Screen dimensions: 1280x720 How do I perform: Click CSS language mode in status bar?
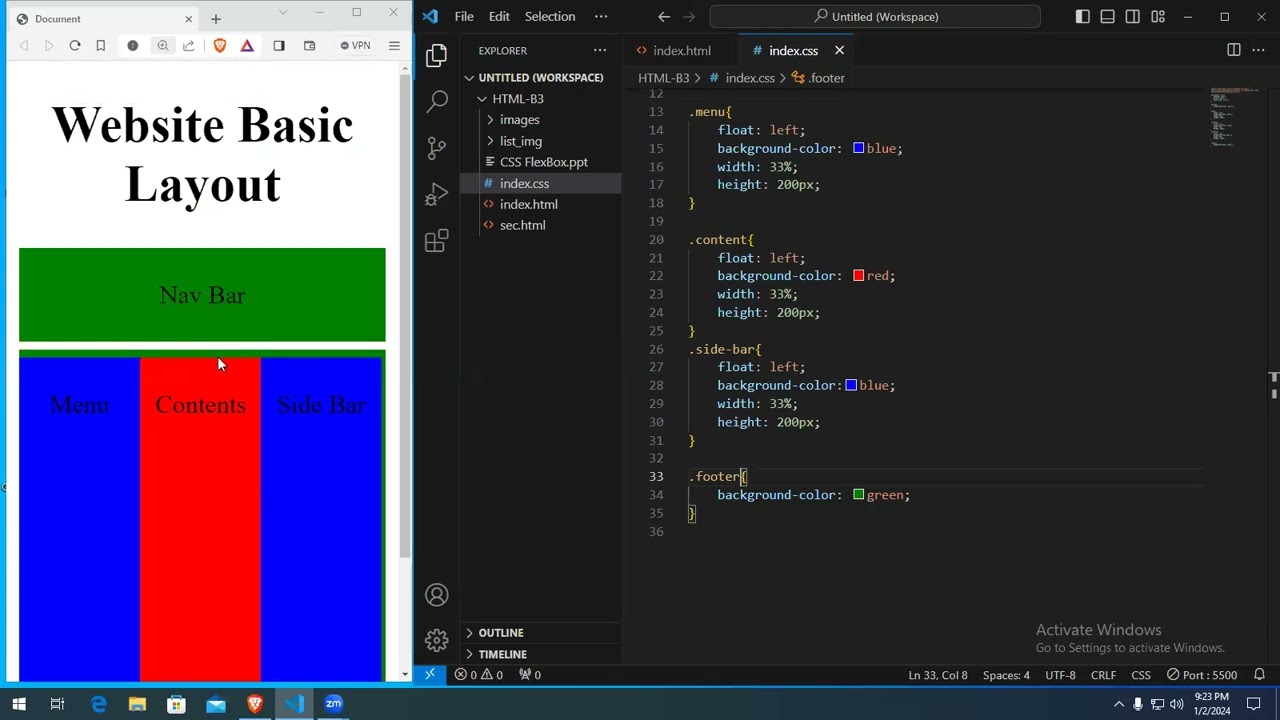[x=1140, y=675]
